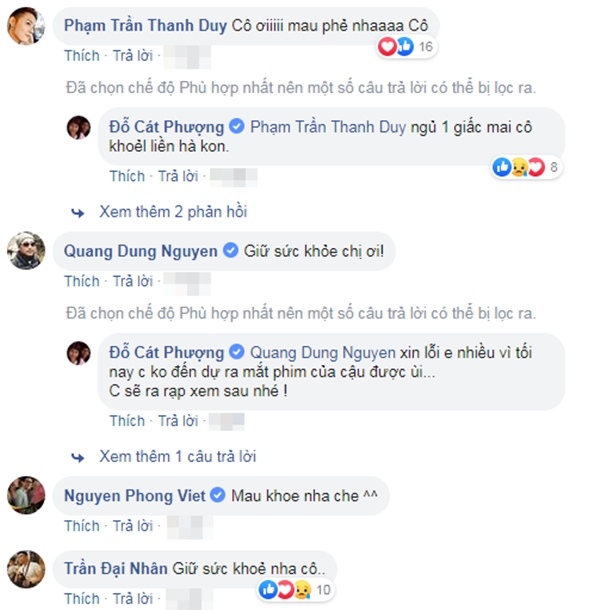Screen dimensions: 600x610
Task: Click the reply arrow icon beside 'Xem thêm 1 câu trả lời'
Action: point(78,456)
